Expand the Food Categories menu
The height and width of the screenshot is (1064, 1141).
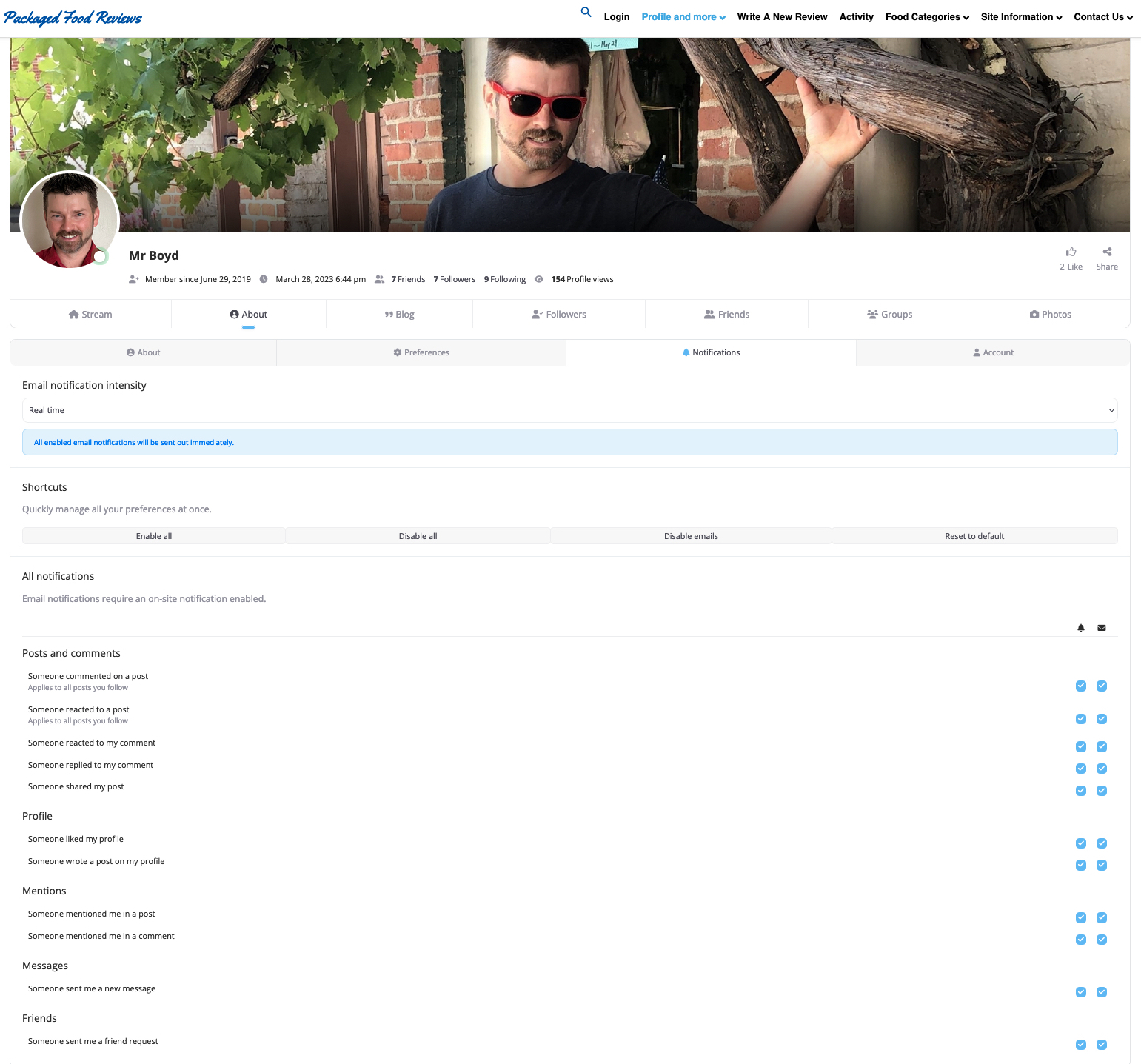click(927, 17)
